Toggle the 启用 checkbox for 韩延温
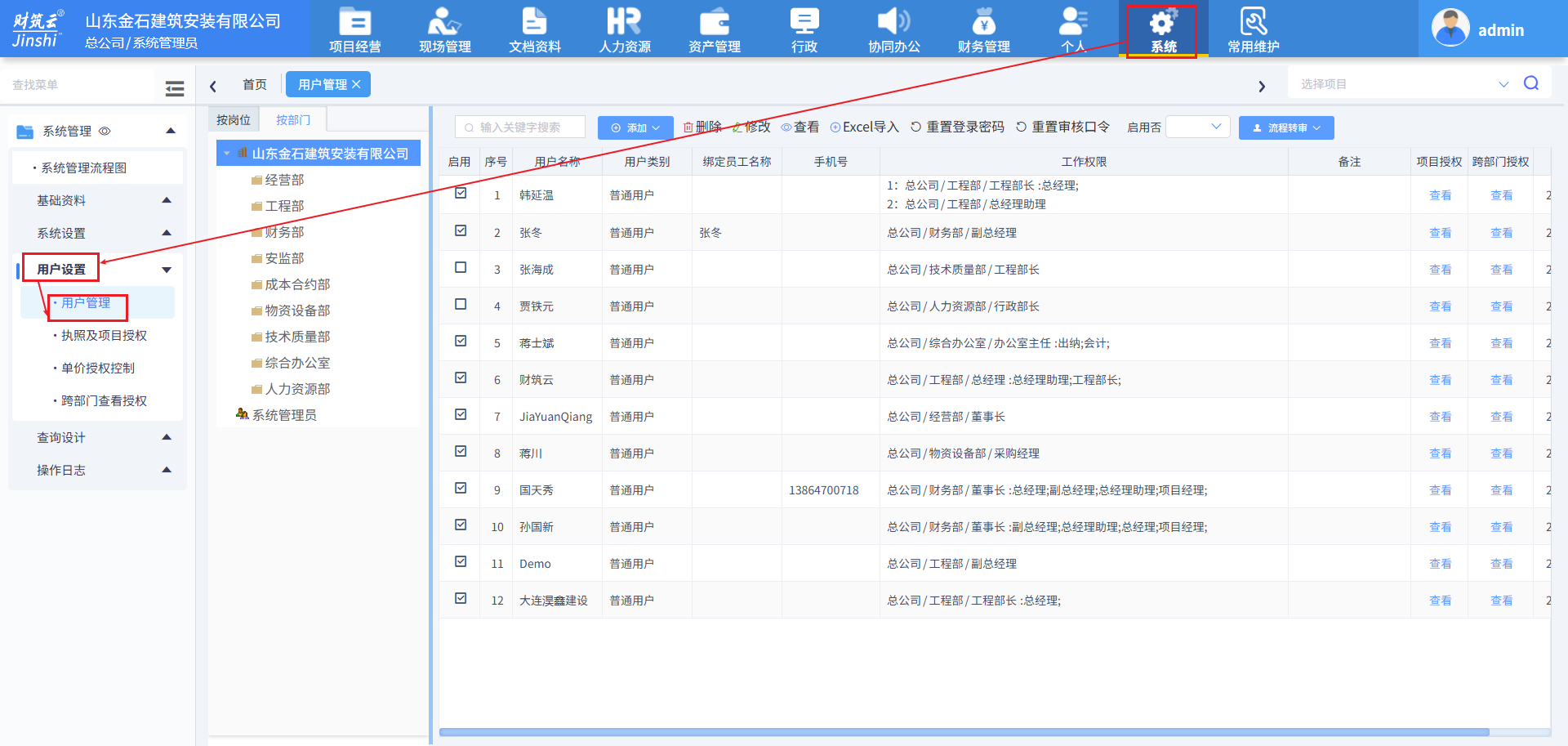 click(461, 194)
